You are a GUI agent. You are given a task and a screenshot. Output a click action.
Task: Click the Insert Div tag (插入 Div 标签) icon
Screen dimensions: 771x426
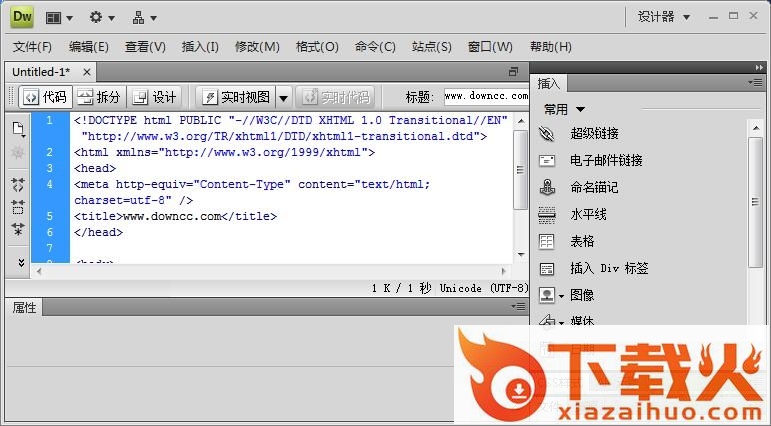point(547,269)
